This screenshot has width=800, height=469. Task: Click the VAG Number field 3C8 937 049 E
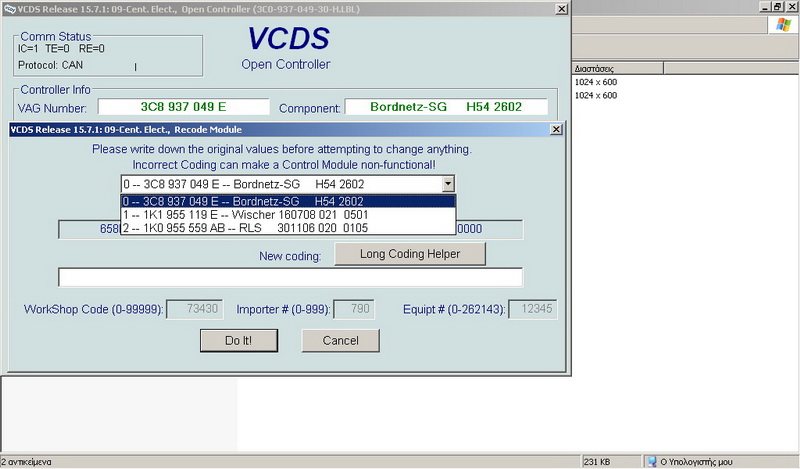(x=184, y=107)
